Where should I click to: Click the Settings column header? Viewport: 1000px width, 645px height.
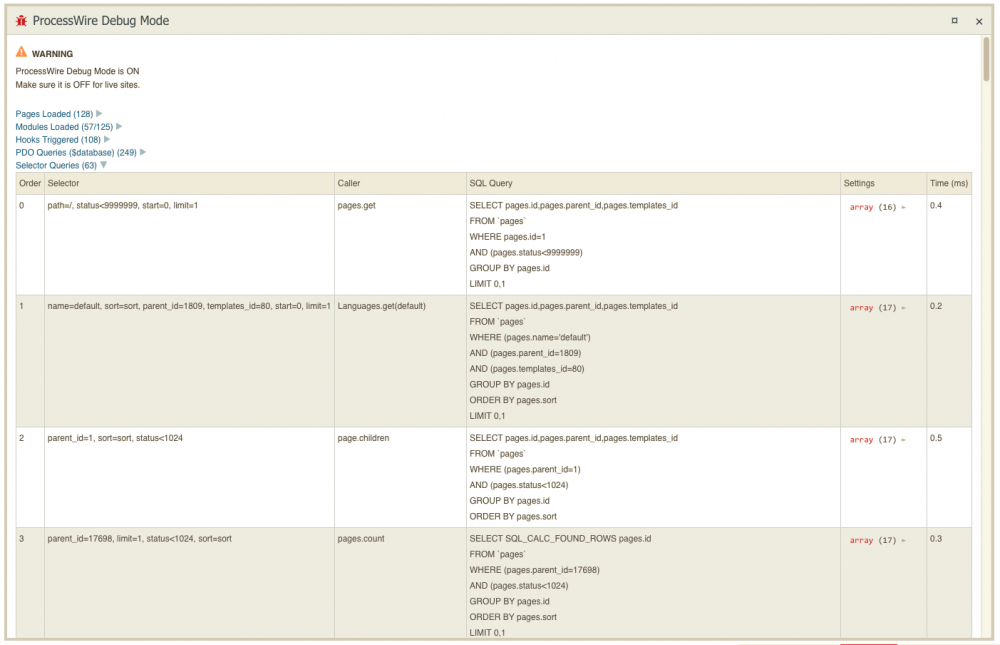(x=859, y=183)
